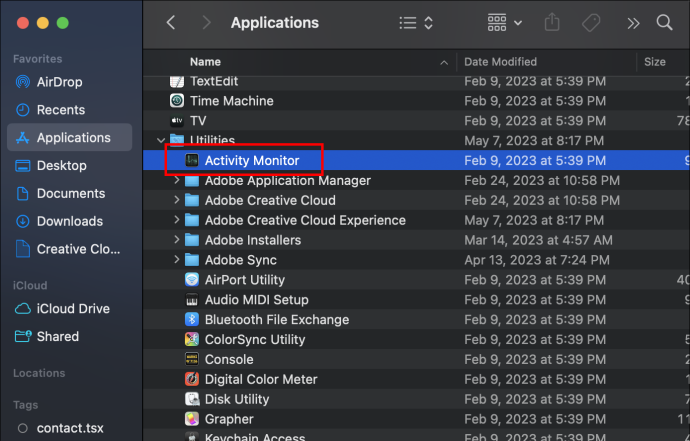Select the Time Machine app icon
Image resolution: width=690 pixels, height=441 pixels.
pyautogui.click(x=177, y=101)
